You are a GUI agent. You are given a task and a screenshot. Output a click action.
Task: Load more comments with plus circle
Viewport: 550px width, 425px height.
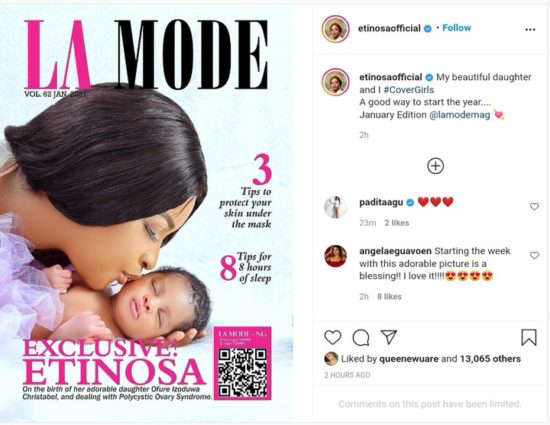[x=435, y=166]
